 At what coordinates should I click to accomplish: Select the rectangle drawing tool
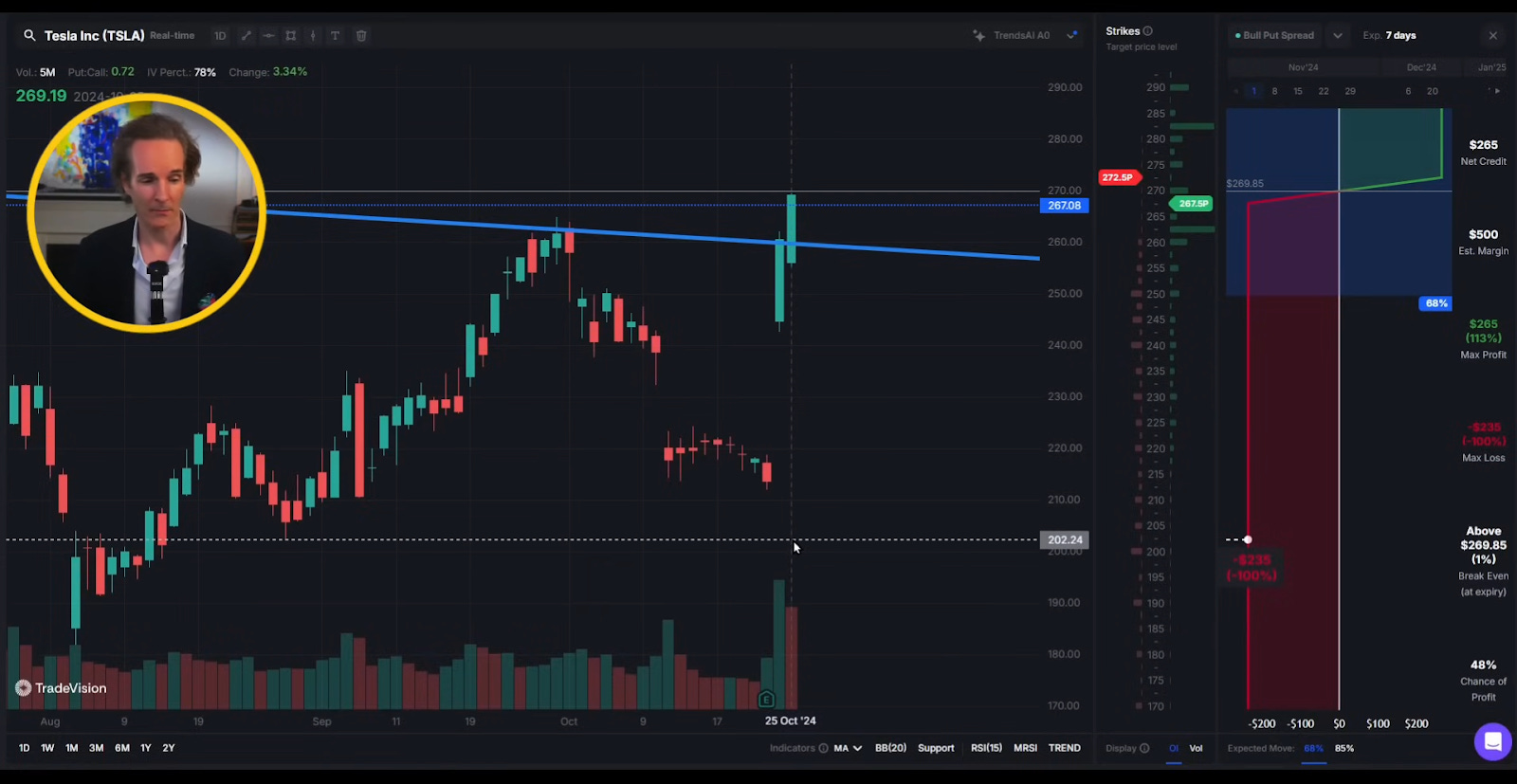[291, 36]
